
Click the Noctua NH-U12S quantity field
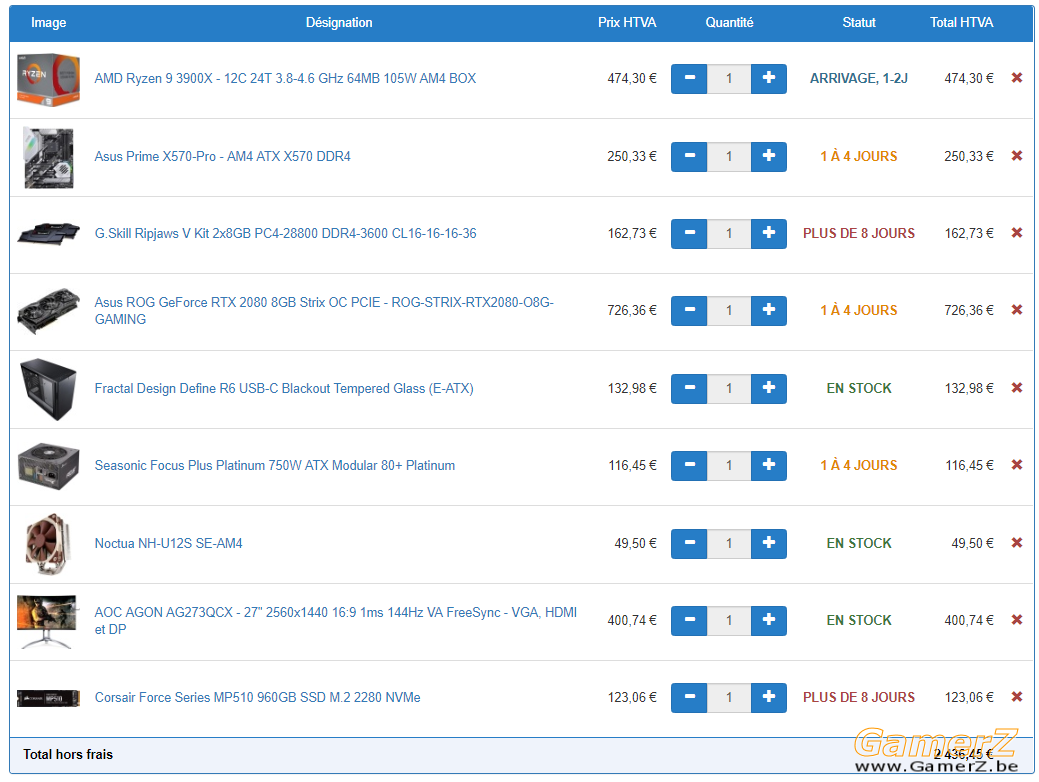coord(729,543)
